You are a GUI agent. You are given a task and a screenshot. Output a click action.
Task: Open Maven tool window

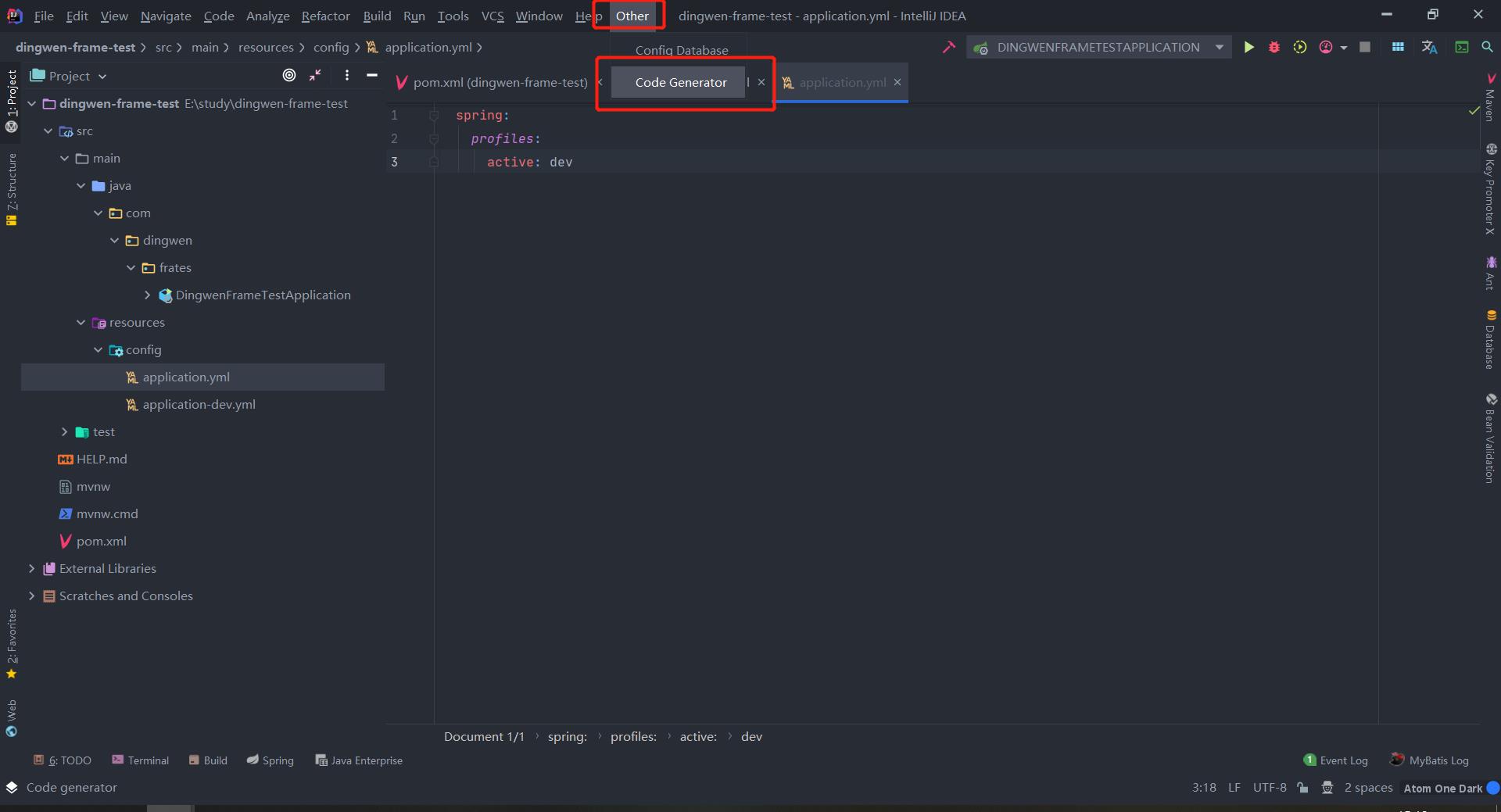point(1490,98)
